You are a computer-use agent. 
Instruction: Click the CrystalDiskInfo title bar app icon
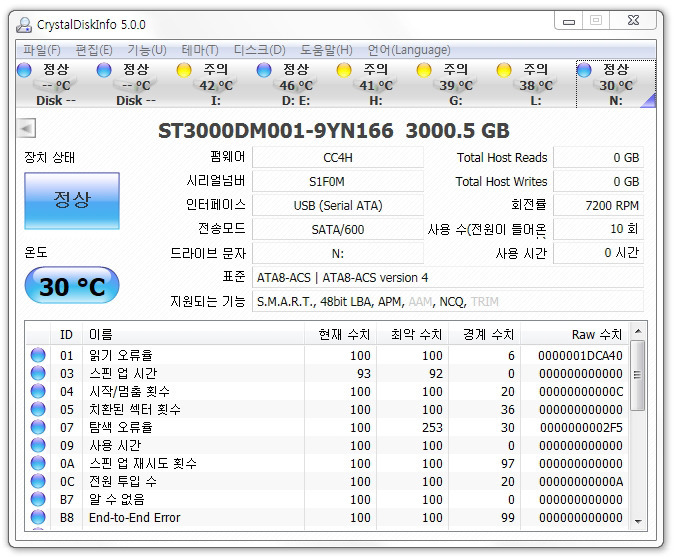coord(24,25)
